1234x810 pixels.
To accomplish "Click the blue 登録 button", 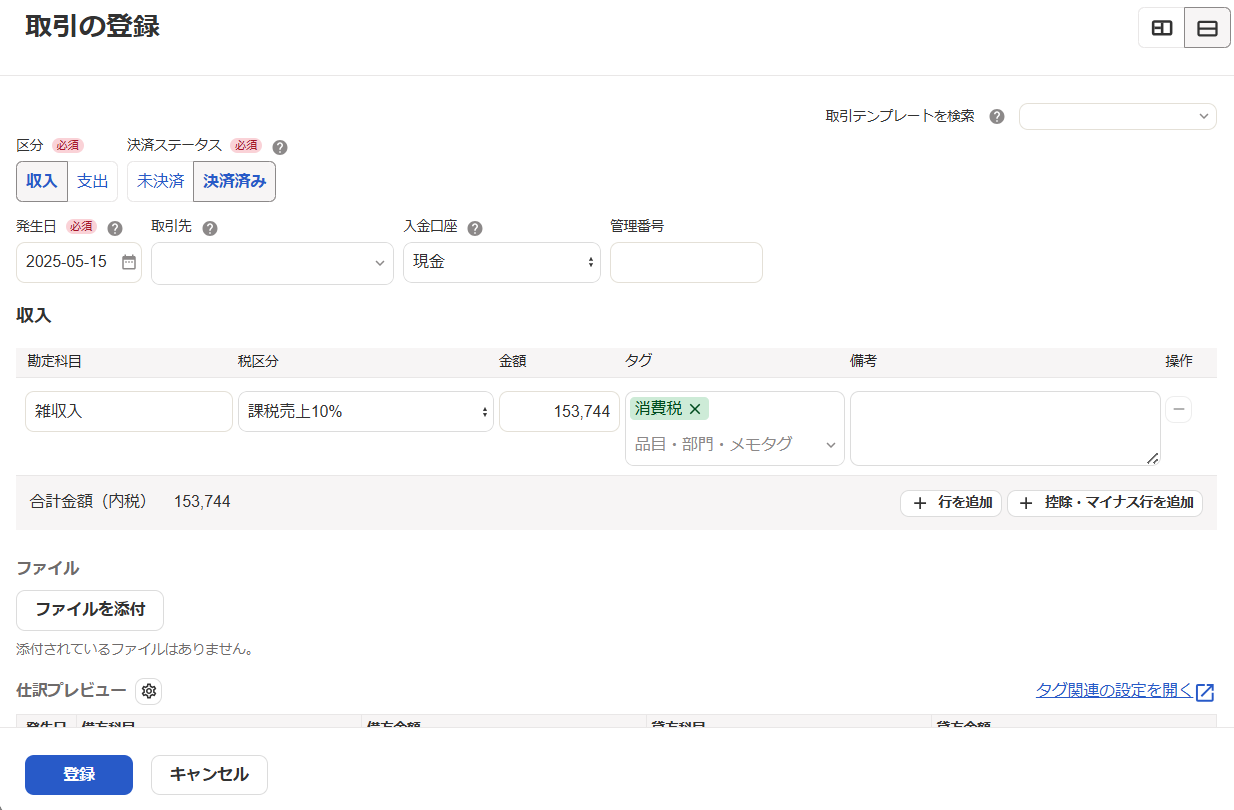I will tap(79, 775).
